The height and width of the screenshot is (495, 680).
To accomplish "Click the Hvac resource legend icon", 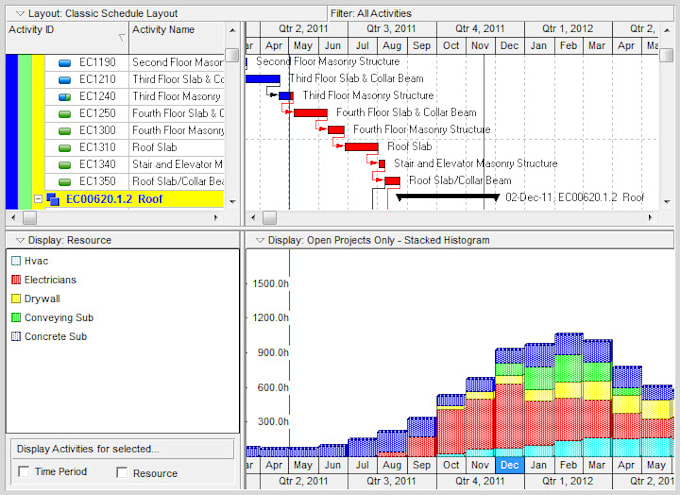I will point(16,261).
